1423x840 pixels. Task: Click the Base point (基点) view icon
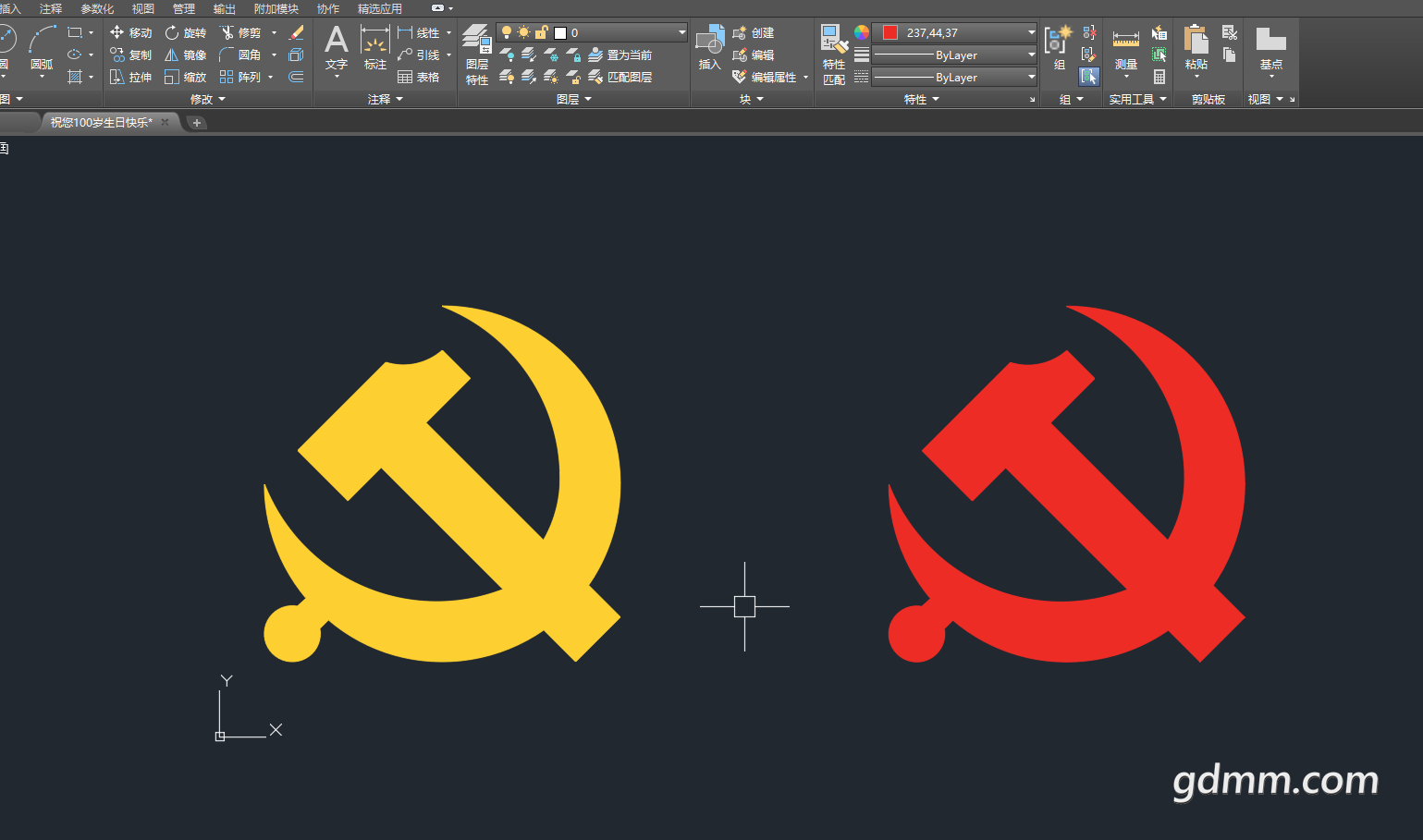pyautogui.click(x=1271, y=50)
